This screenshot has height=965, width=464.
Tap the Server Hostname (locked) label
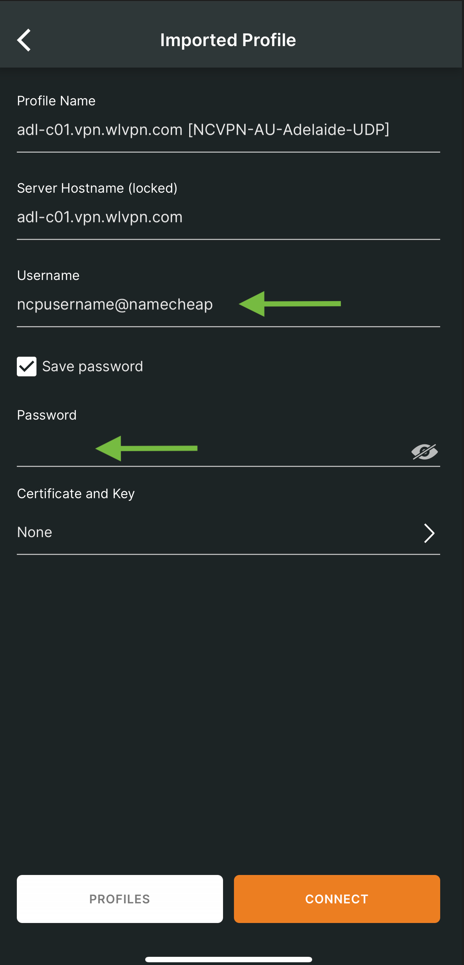[x=97, y=188]
